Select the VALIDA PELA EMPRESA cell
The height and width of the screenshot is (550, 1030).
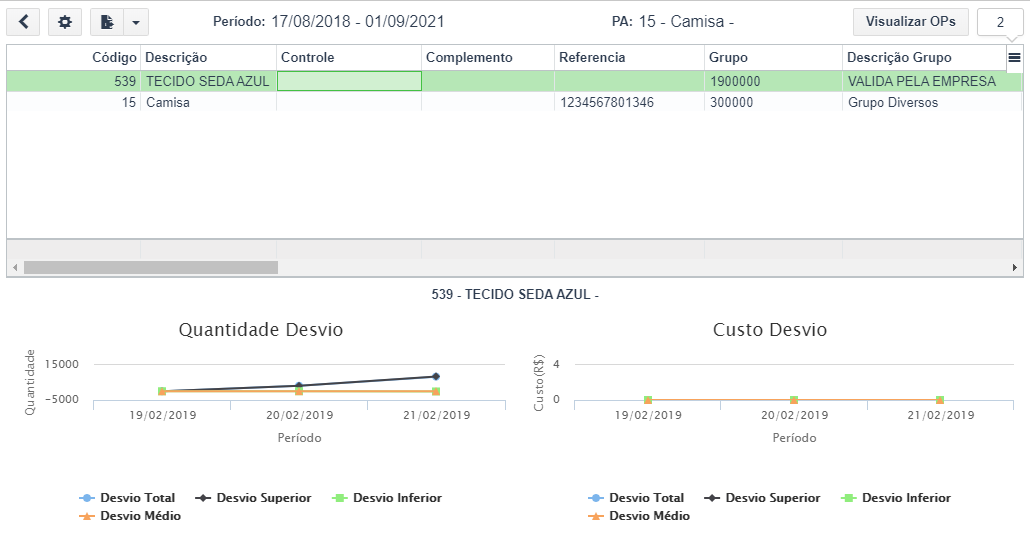click(932, 81)
